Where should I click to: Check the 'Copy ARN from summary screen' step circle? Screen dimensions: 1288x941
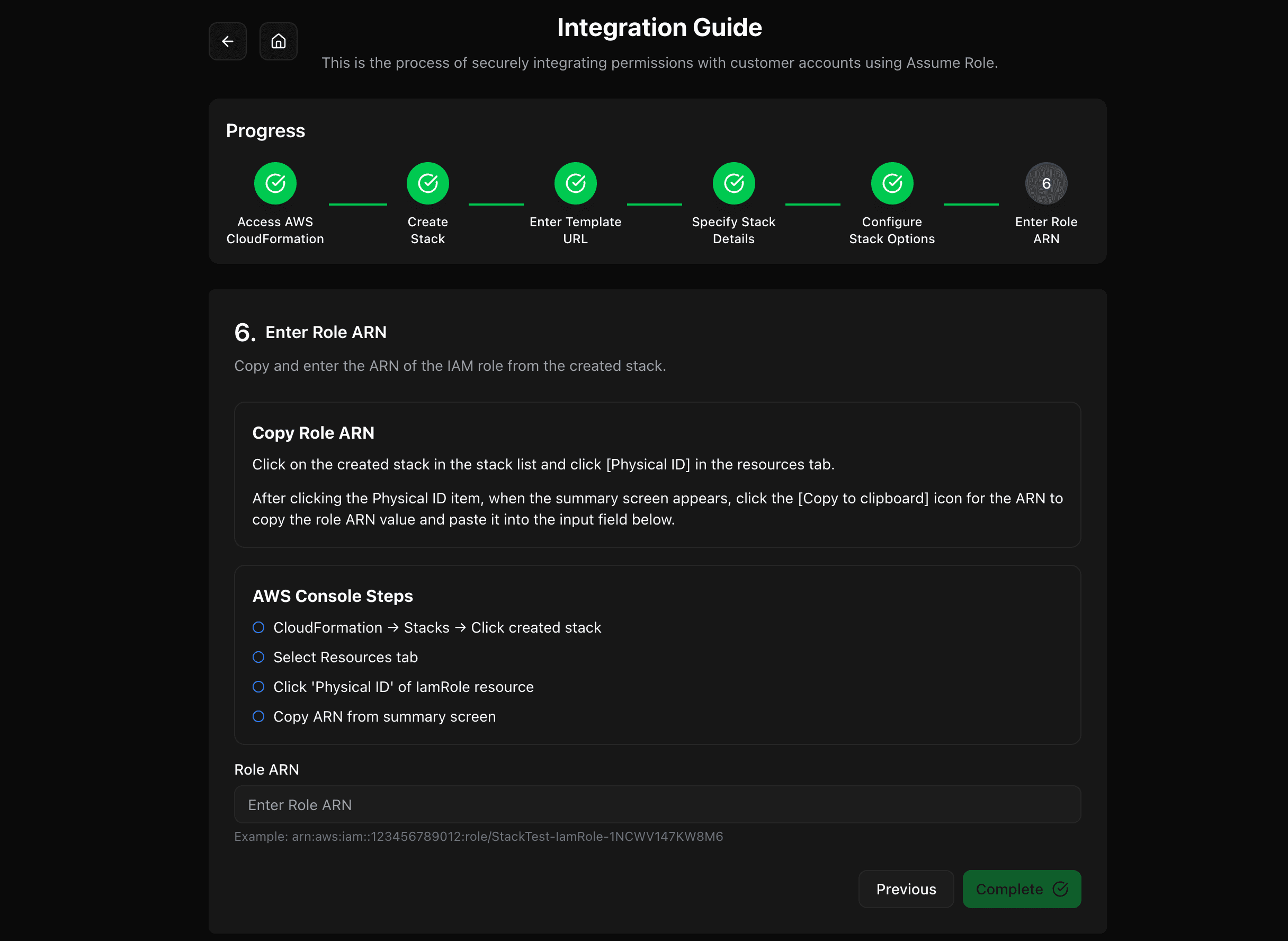coord(259,716)
